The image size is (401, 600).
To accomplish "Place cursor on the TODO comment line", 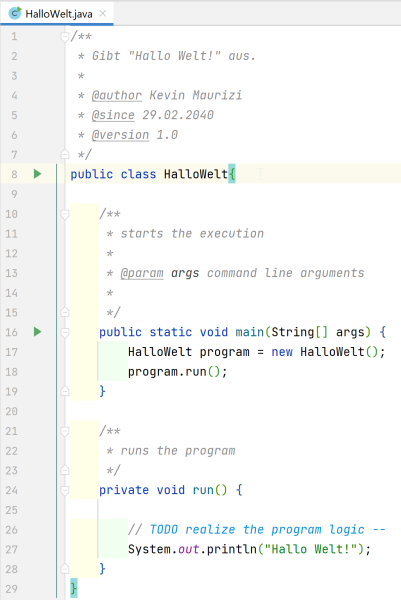I will (257, 530).
